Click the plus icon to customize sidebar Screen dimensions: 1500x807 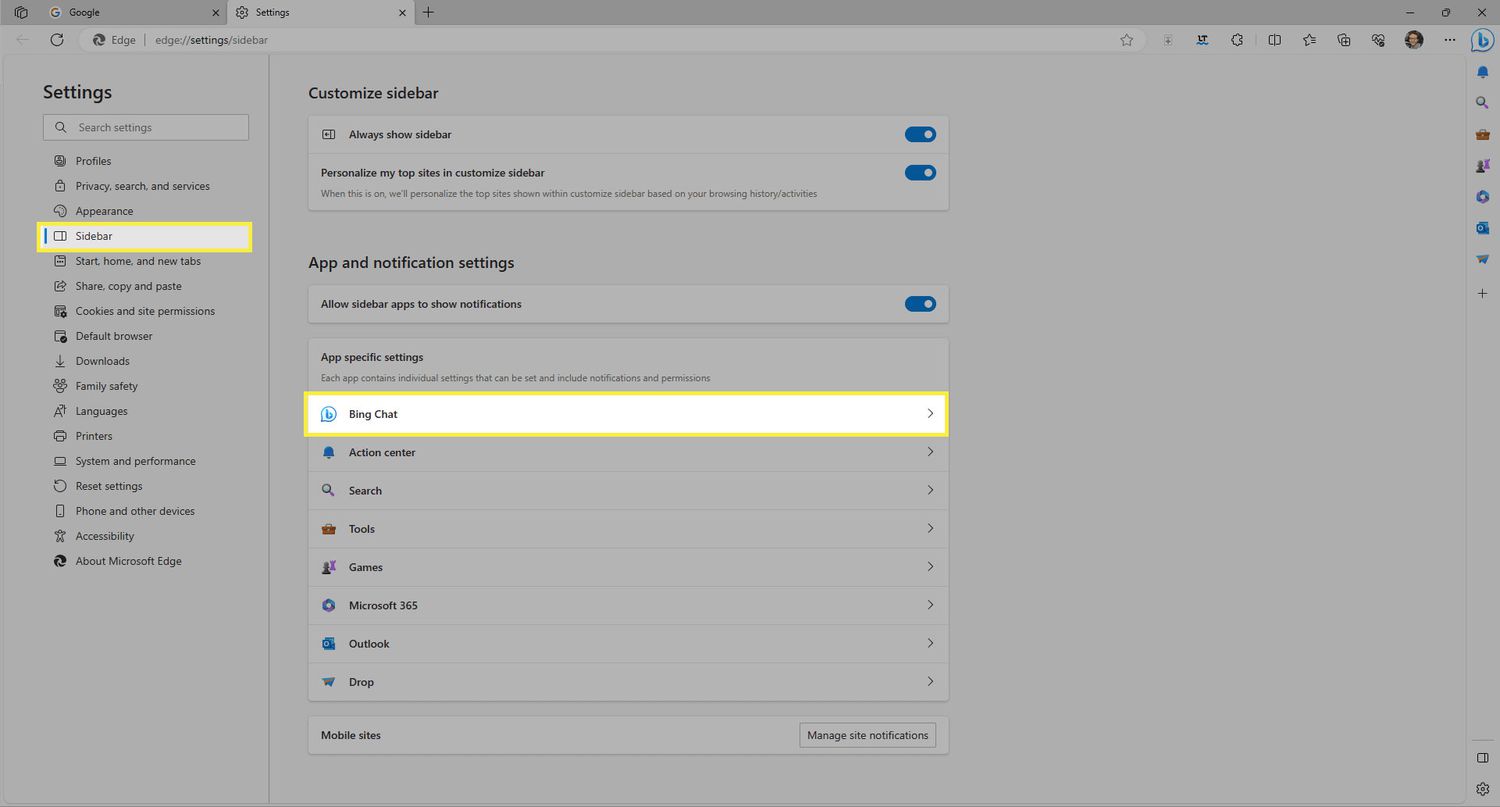(1483, 293)
